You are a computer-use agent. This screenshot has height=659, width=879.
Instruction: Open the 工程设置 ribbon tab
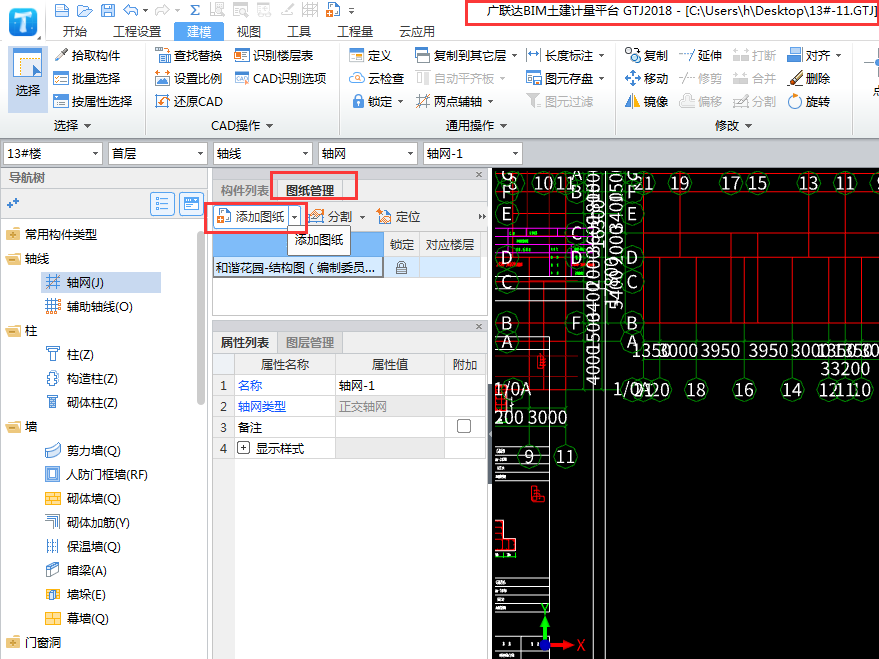(137, 31)
